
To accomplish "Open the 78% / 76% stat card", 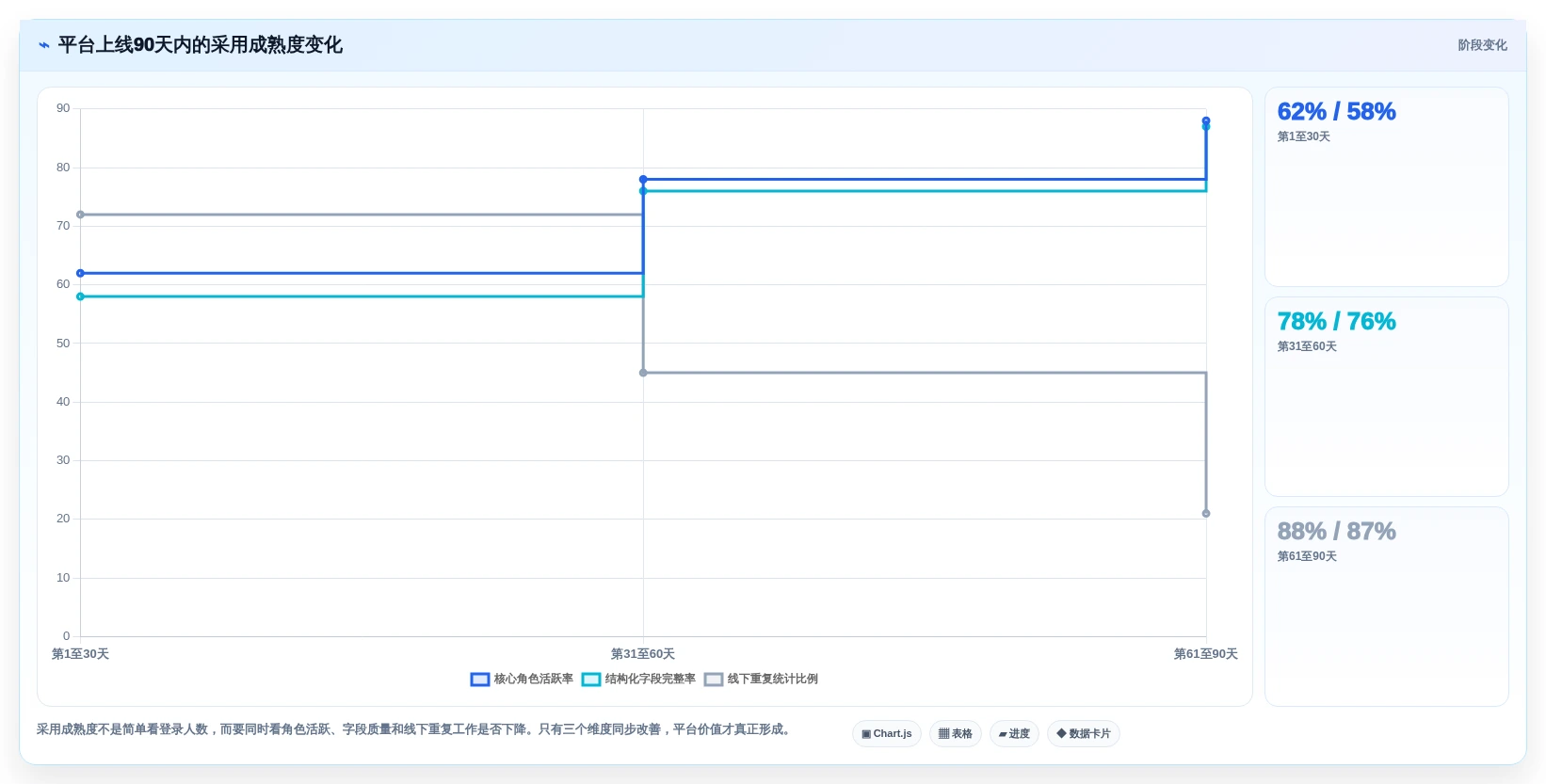I will click(x=1387, y=397).
